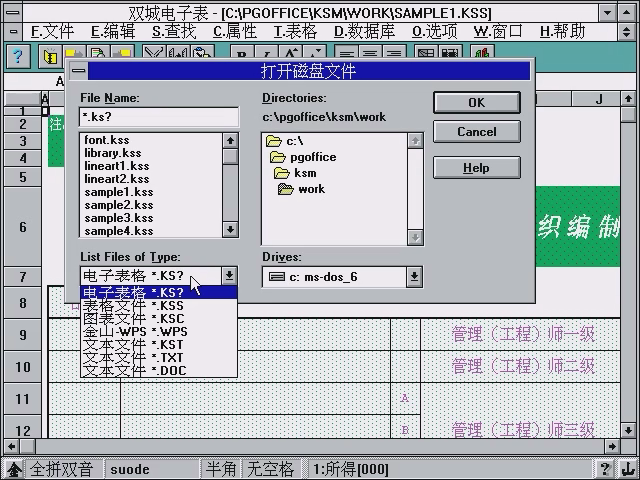Click the Cancel button
The image size is (640, 480).
477,132
